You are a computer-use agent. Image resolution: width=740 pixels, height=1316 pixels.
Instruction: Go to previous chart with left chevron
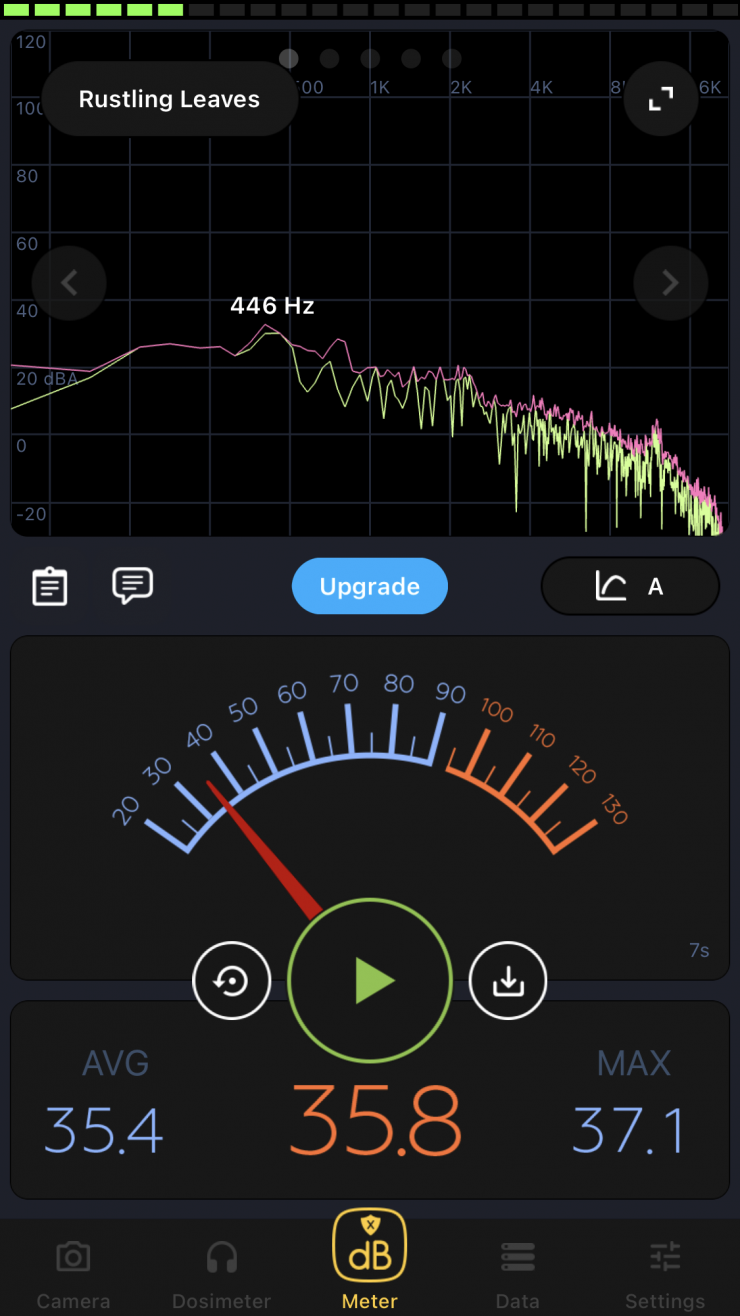69,283
